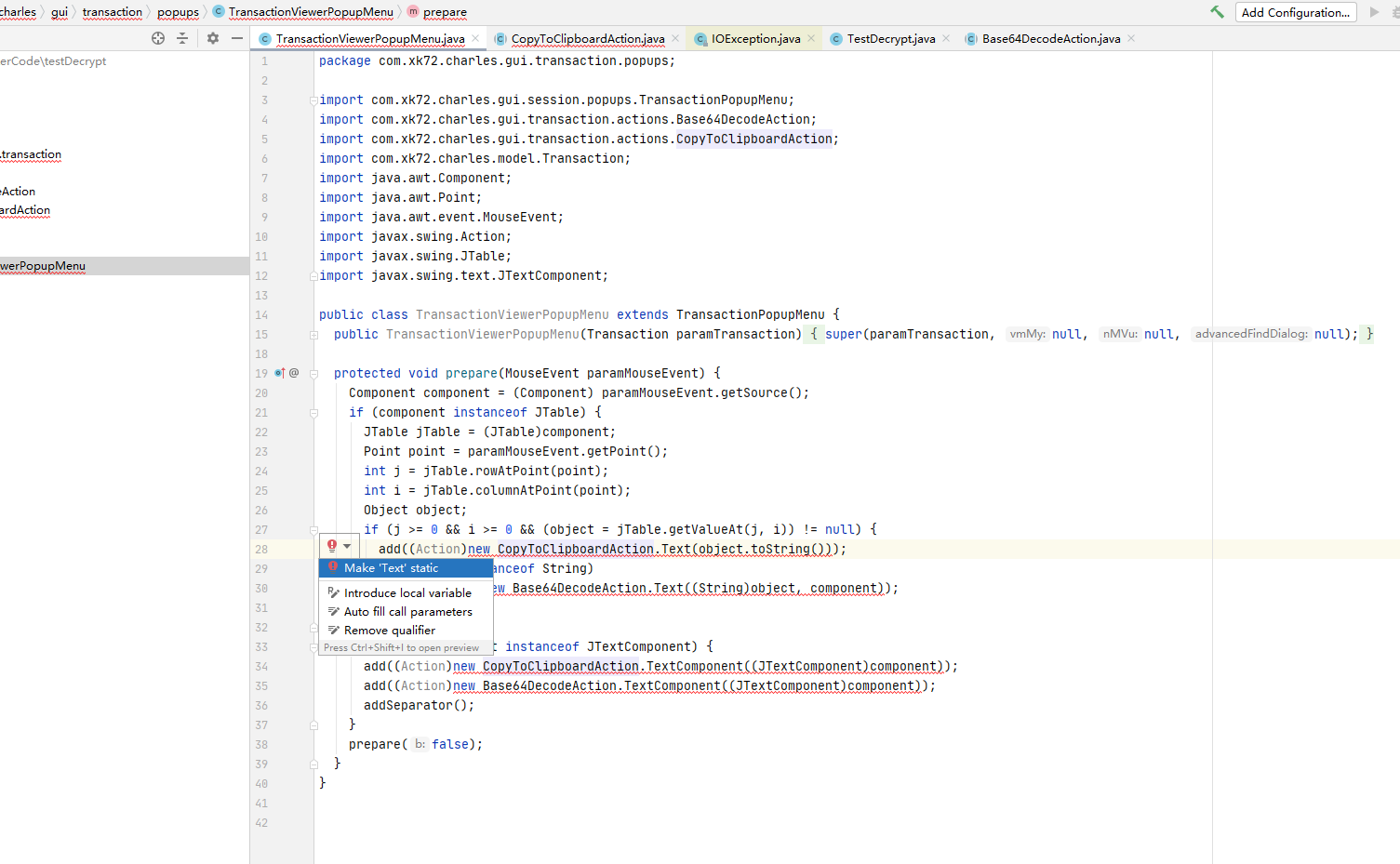Open the tool window settings gear icon
This screenshot has height=864, width=1400.
tap(211, 38)
